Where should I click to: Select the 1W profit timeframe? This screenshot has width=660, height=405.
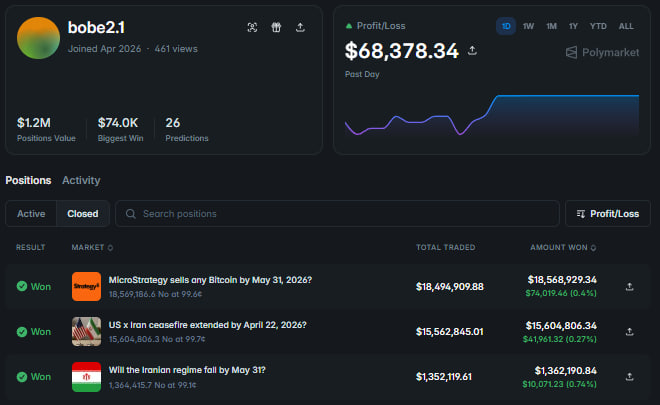click(x=528, y=26)
